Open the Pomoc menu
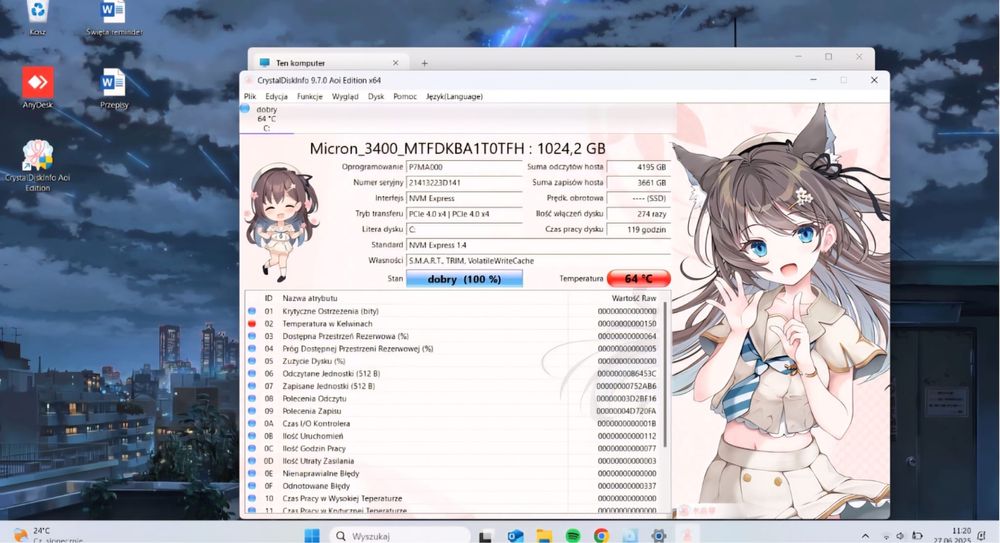Screen dimensions: 1000x543 405,96
